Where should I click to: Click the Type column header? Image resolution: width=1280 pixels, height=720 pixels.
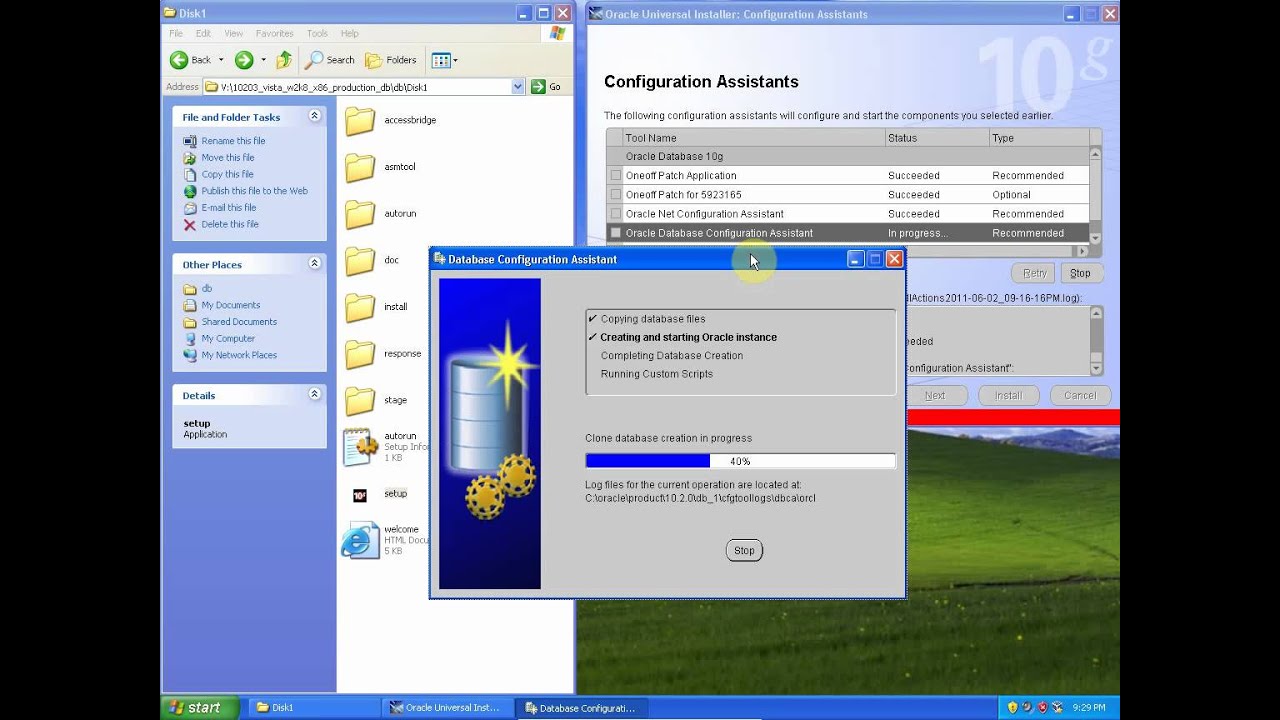pyautogui.click(x=1038, y=138)
